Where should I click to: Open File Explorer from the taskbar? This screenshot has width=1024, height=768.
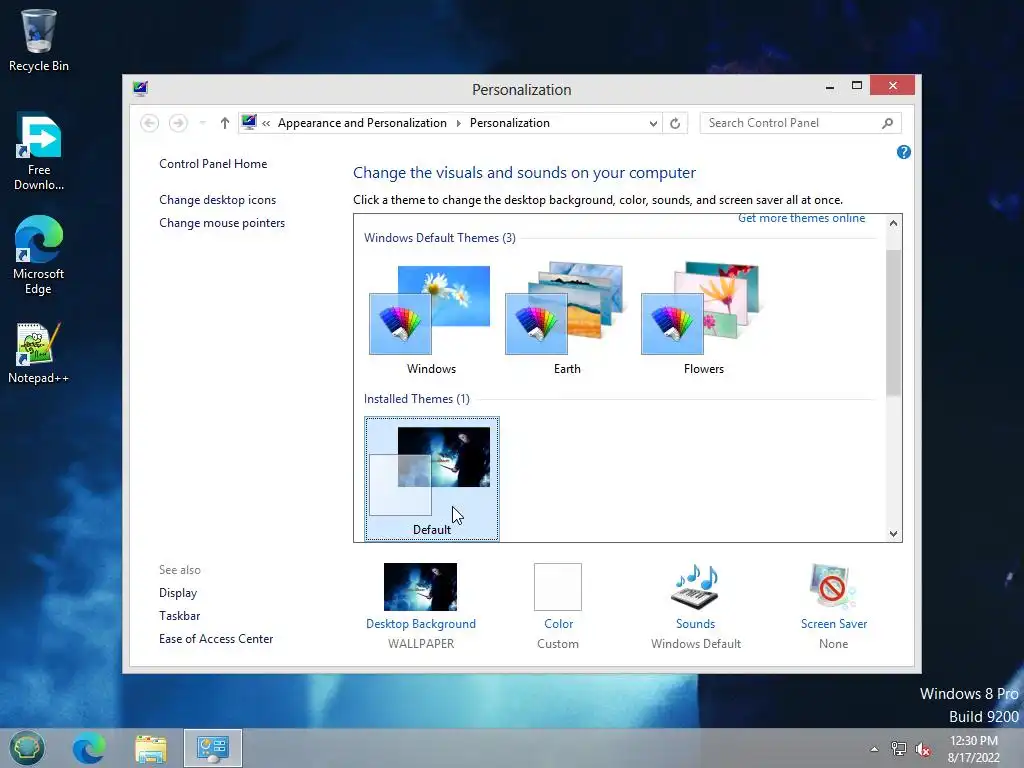pos(151,748)
